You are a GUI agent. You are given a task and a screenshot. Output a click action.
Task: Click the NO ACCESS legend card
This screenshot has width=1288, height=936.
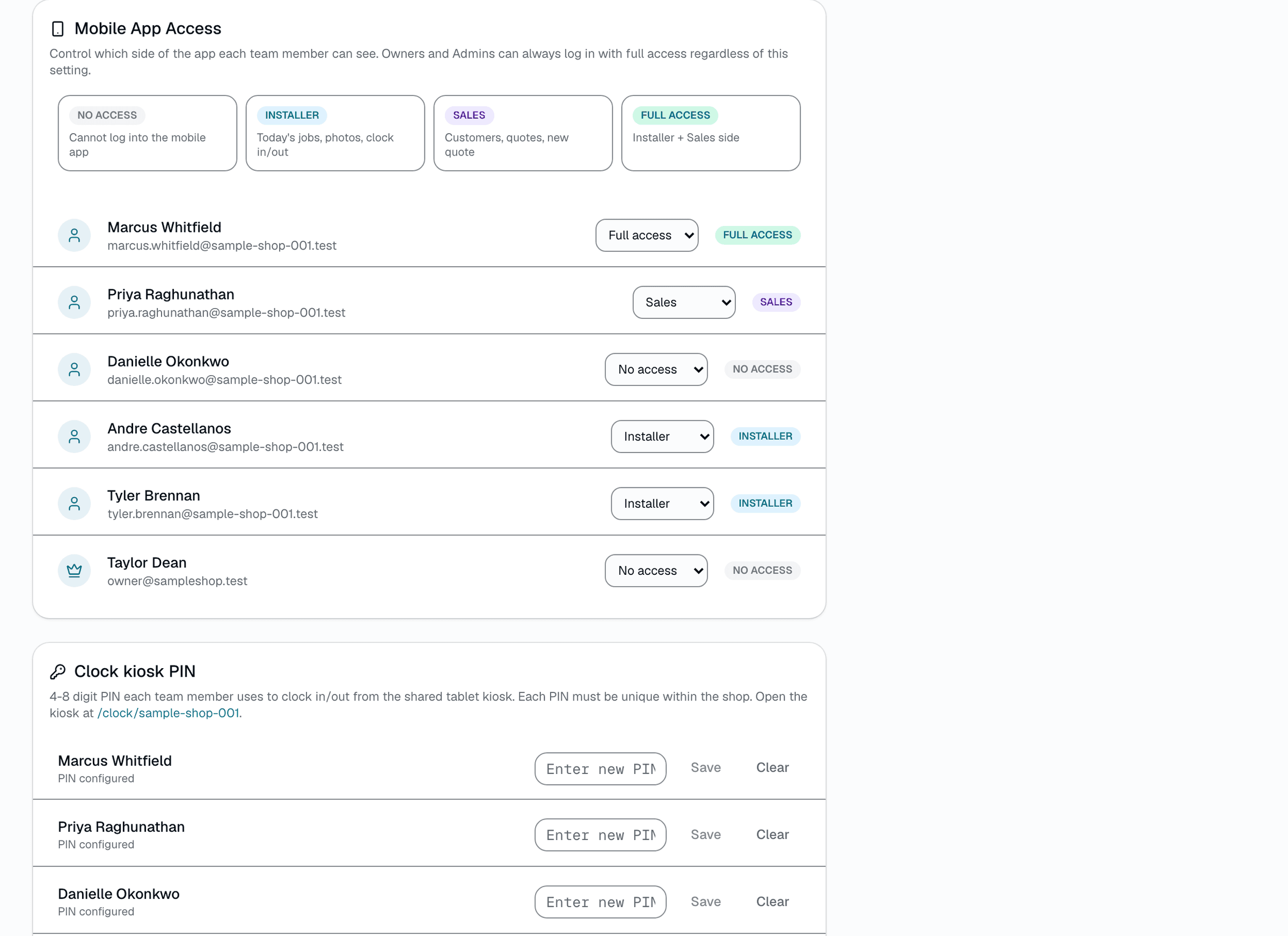click(x=147, y=133)
